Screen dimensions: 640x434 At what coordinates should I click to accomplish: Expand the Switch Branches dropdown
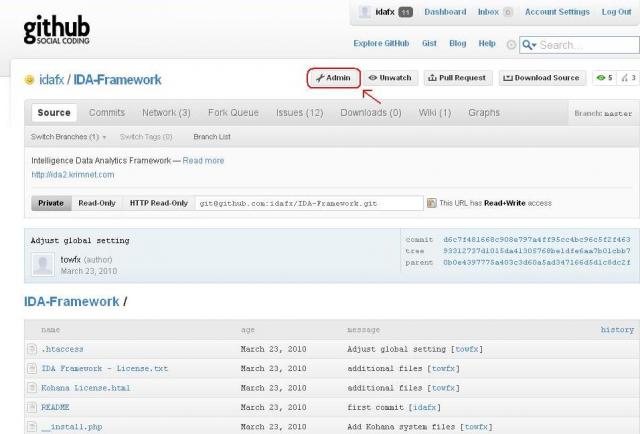pyautogui.click(x=69, y=137)
